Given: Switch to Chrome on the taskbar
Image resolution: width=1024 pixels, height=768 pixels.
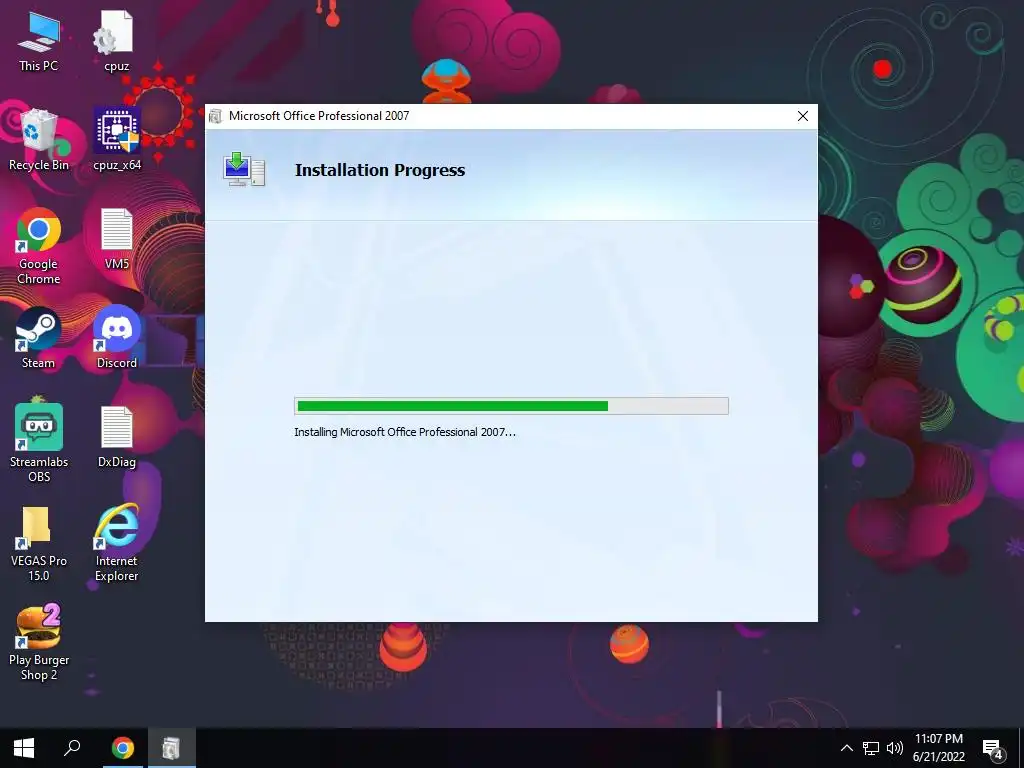Looking at the screenshot, I should (x=122, y=748).
